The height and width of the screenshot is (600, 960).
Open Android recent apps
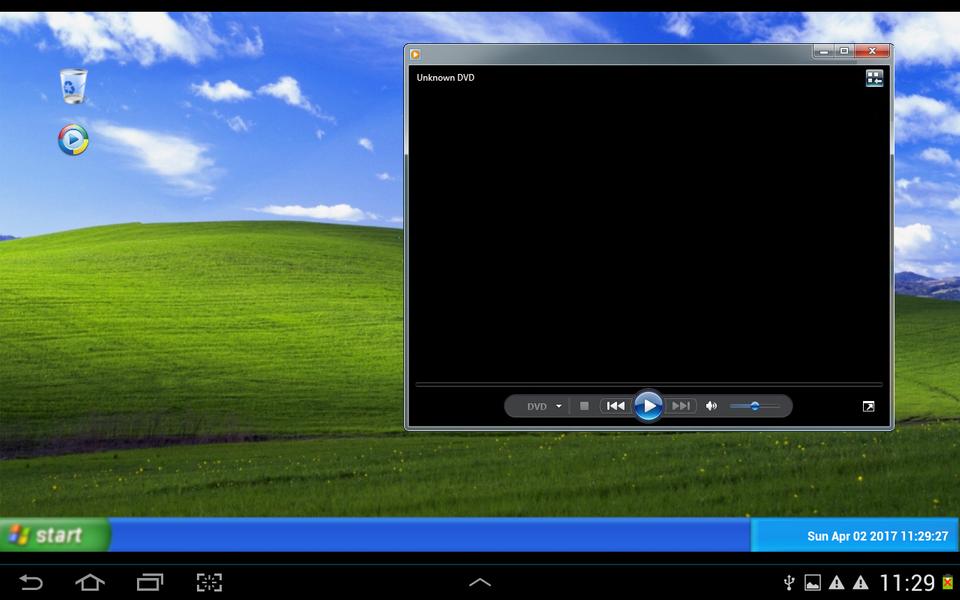click(x=150, y=582)
